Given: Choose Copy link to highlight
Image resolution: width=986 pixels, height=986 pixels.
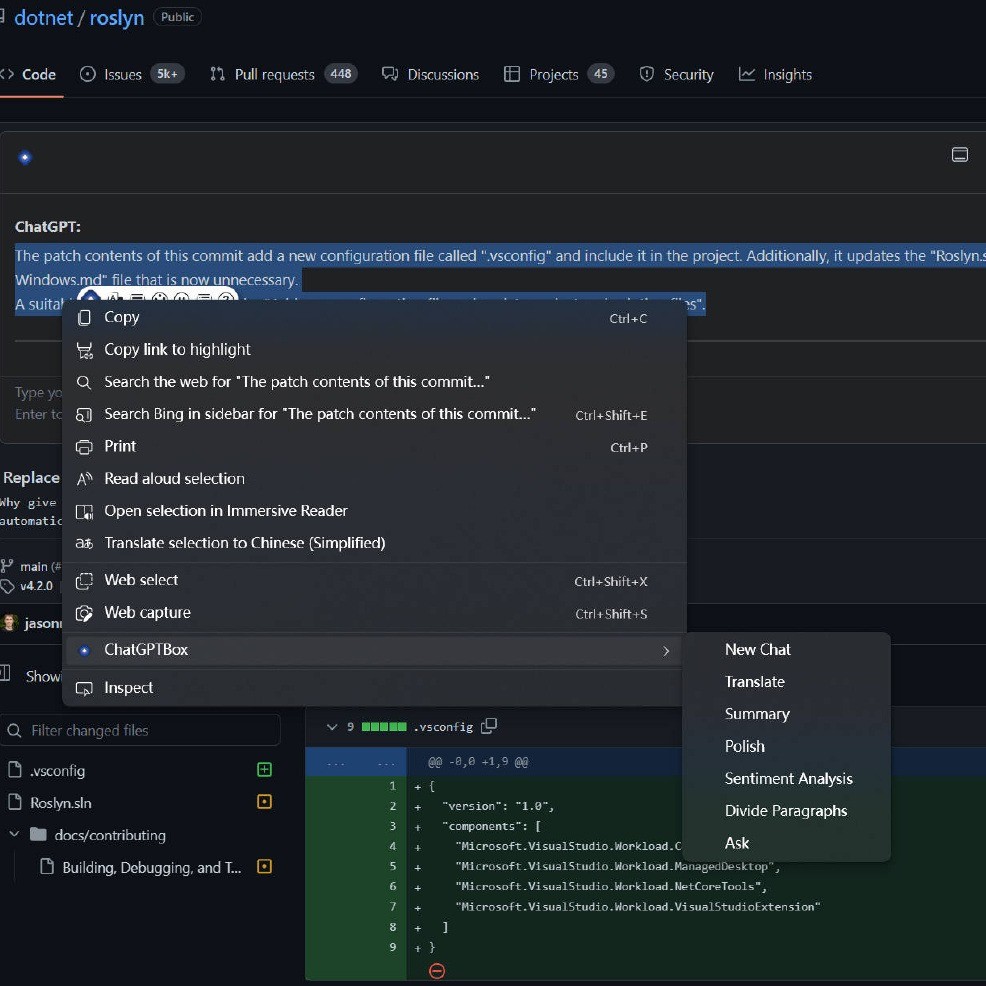Looking at the screenshot, I should tap(177, 349).
